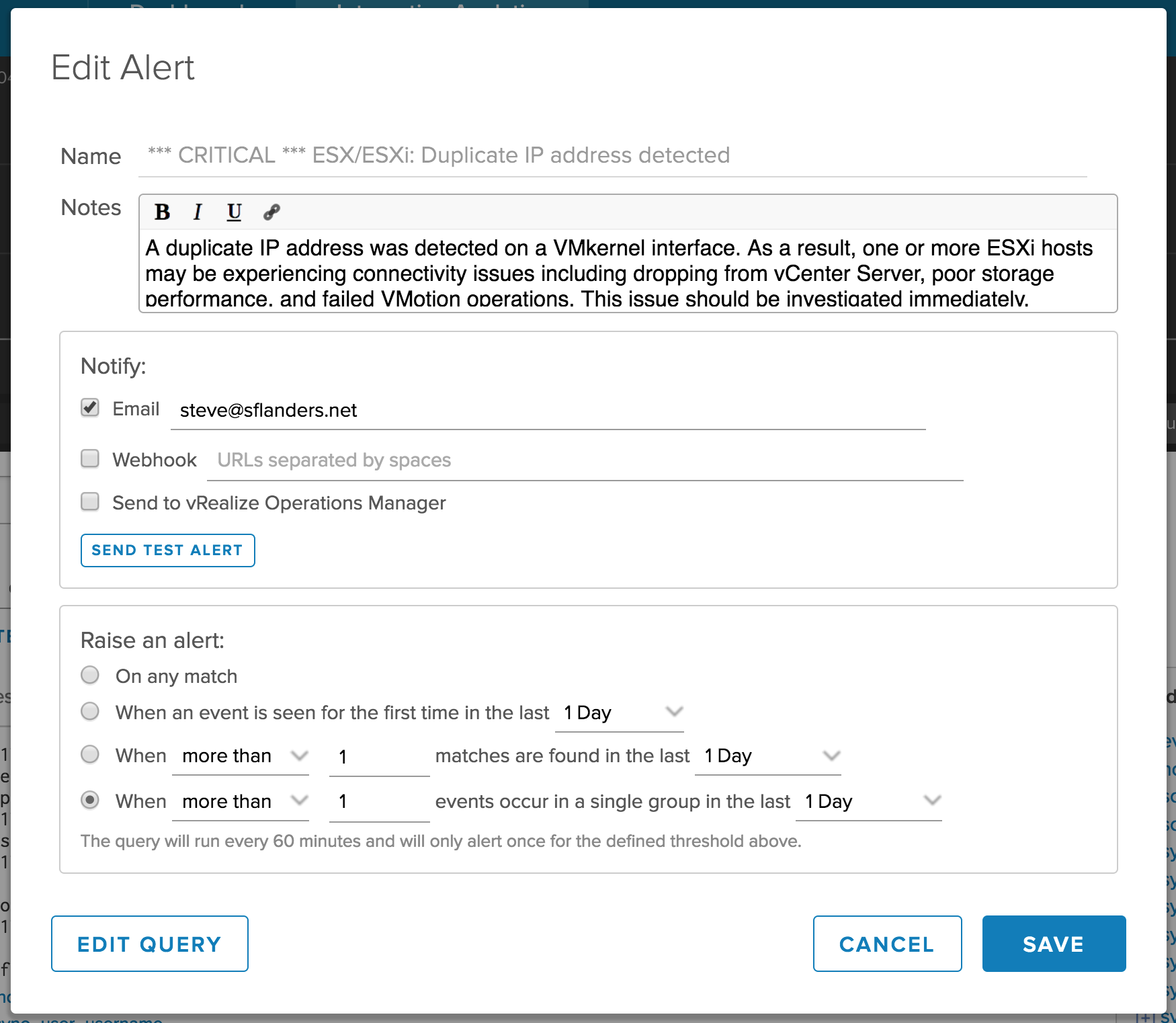Open single group time range dropdown
1176x1023 pixels.
(868, 801)
